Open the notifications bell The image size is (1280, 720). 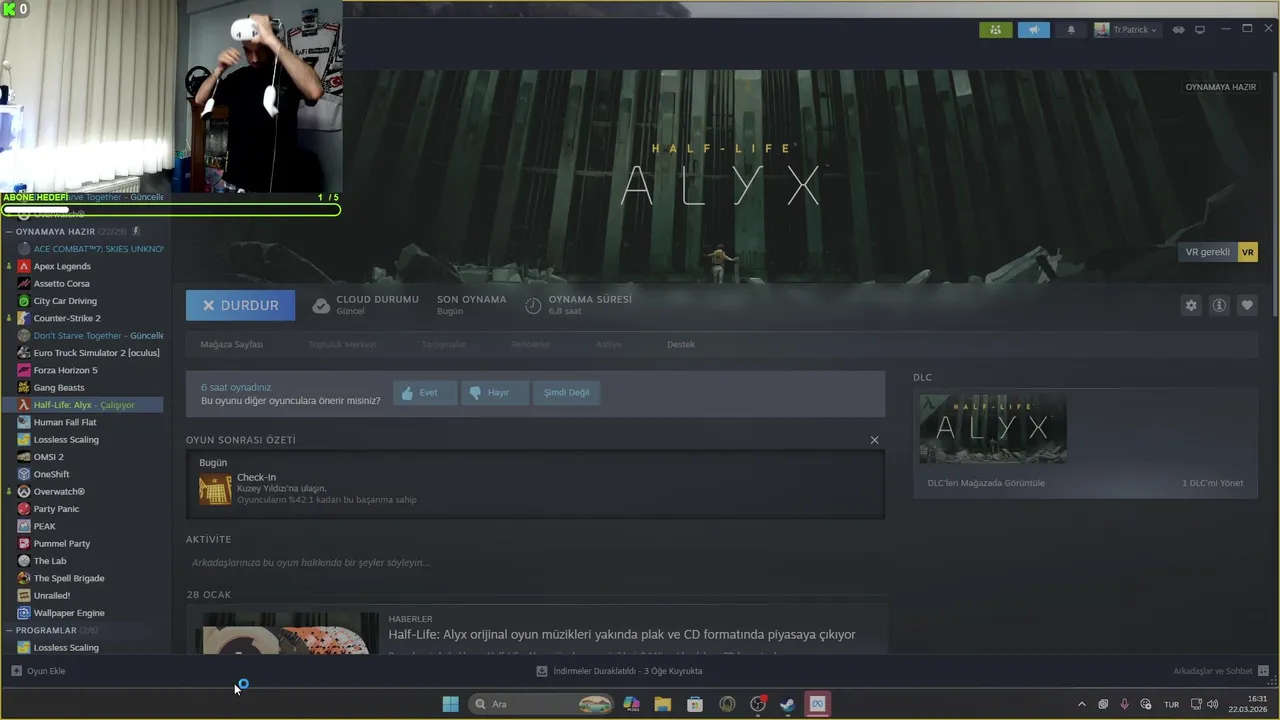pyautogui.click(x=1071, y=30)
